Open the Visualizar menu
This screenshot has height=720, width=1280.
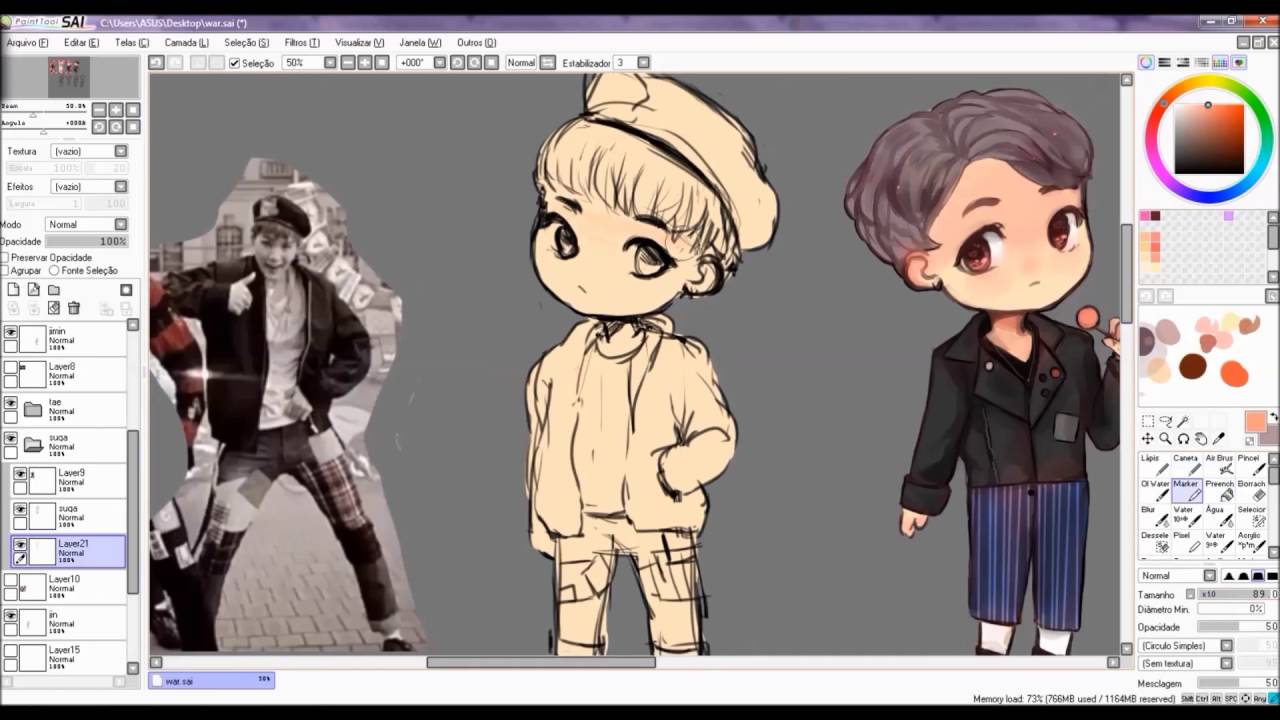pos(359,43)
